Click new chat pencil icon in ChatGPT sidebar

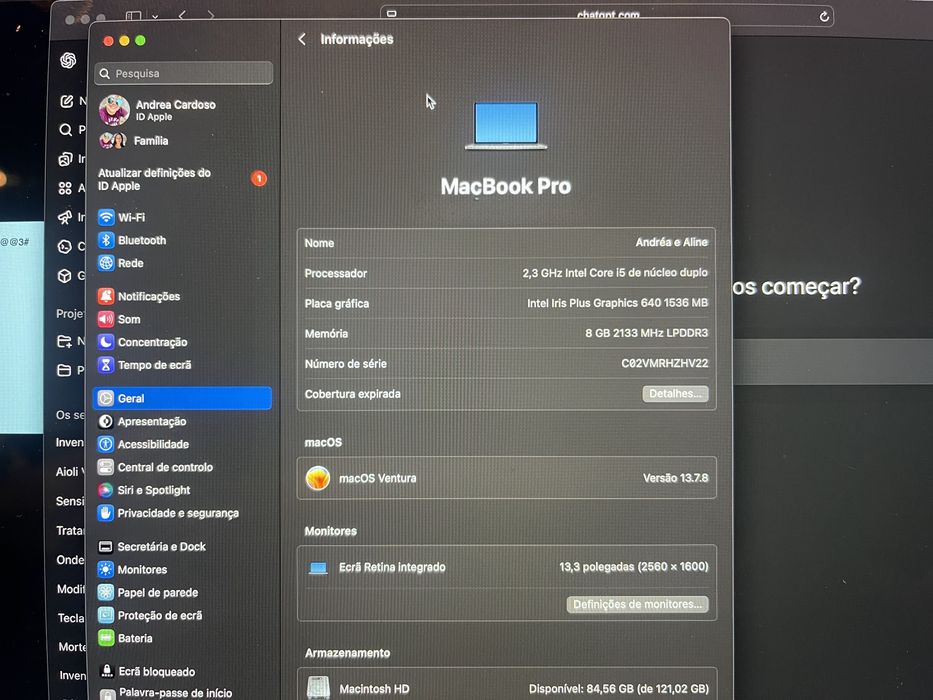point(67,102)
